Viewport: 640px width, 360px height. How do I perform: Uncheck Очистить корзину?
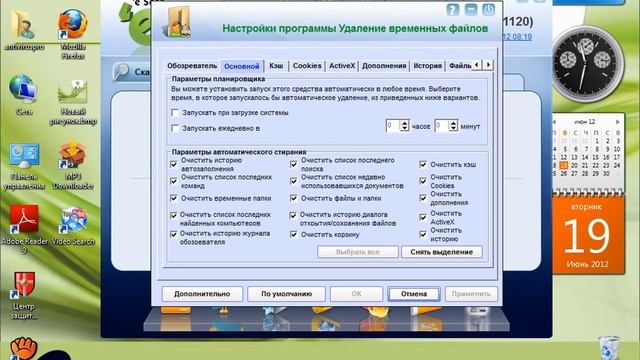(x=293, y=234)
